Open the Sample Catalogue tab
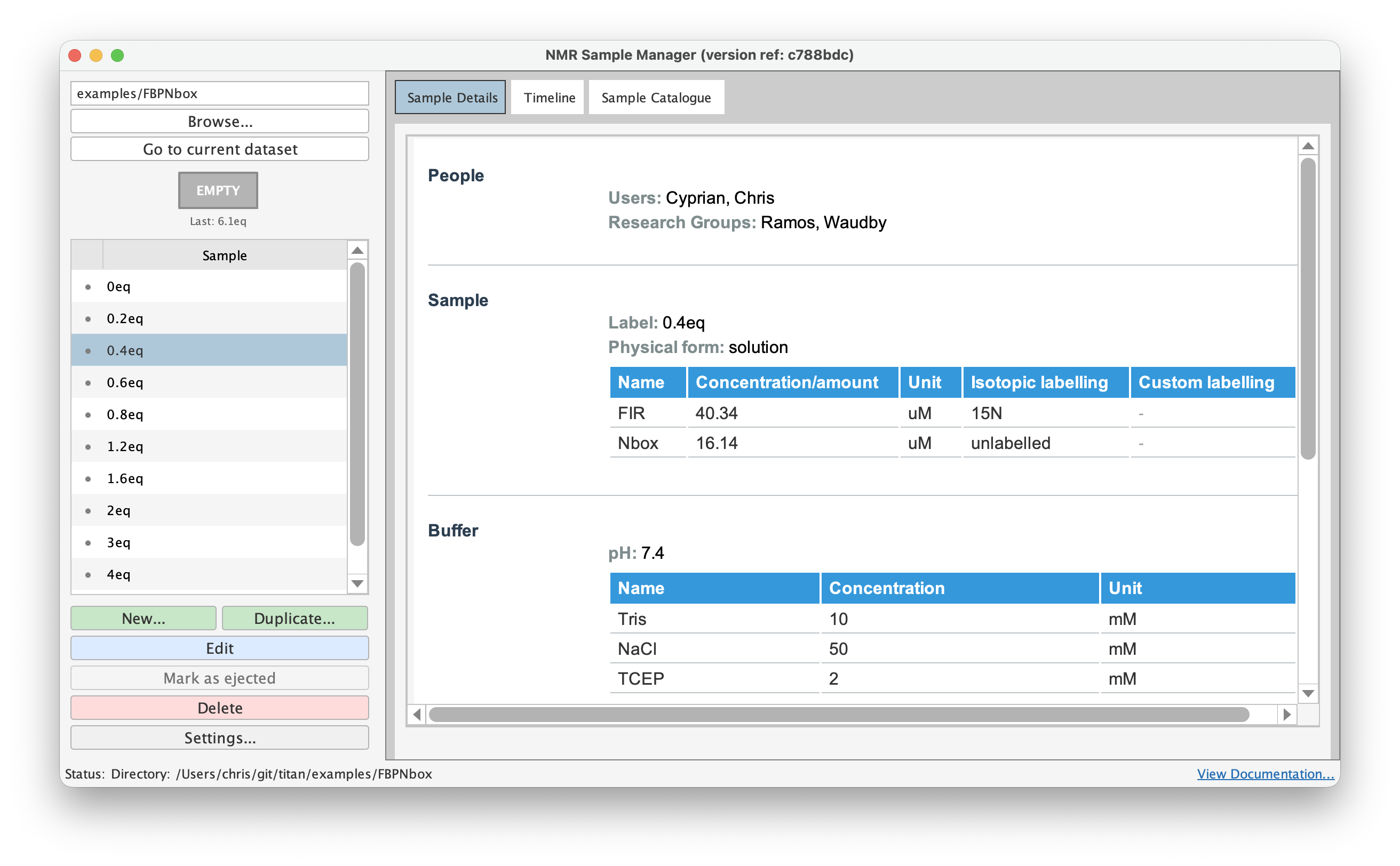The width and height of the screenshot is (1400, 866). click(x=656, y=97)
